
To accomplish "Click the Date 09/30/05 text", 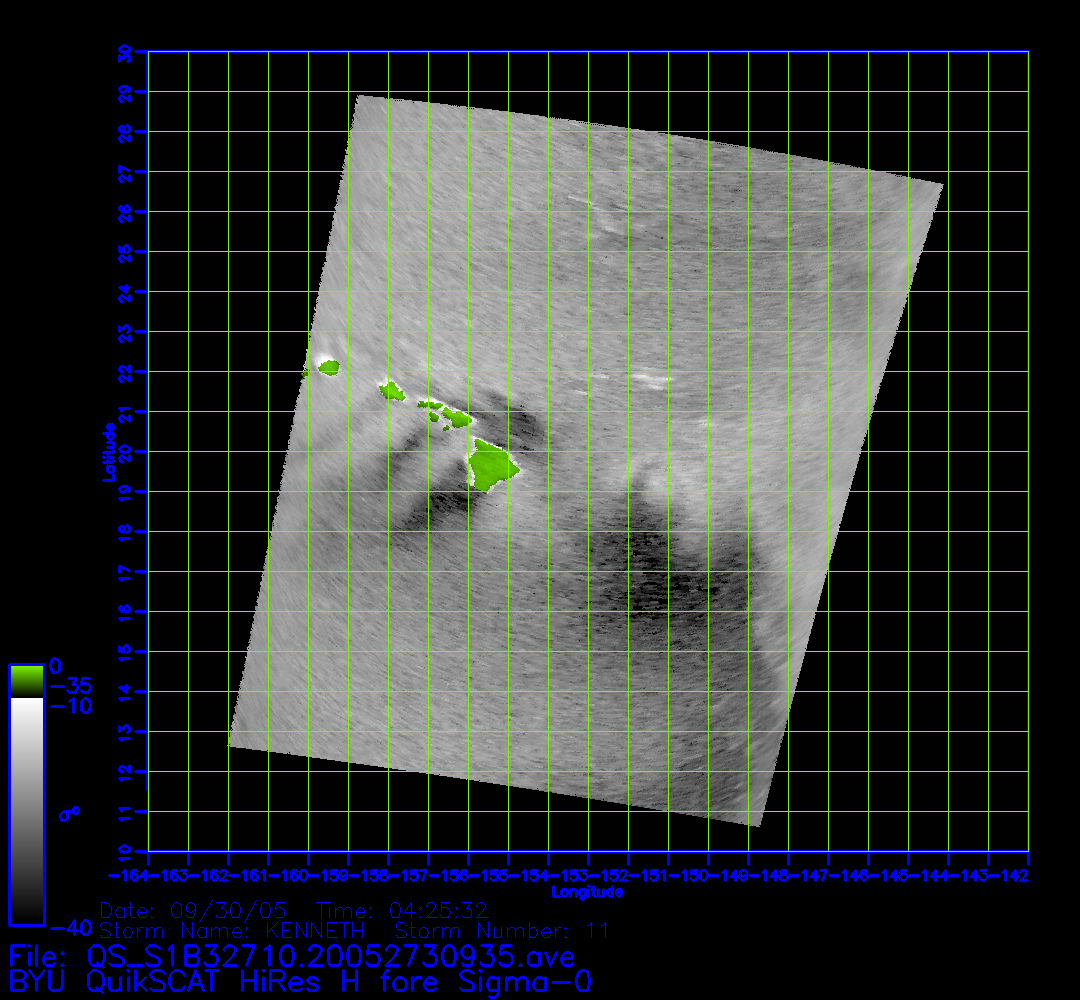I will coord(193,911).
